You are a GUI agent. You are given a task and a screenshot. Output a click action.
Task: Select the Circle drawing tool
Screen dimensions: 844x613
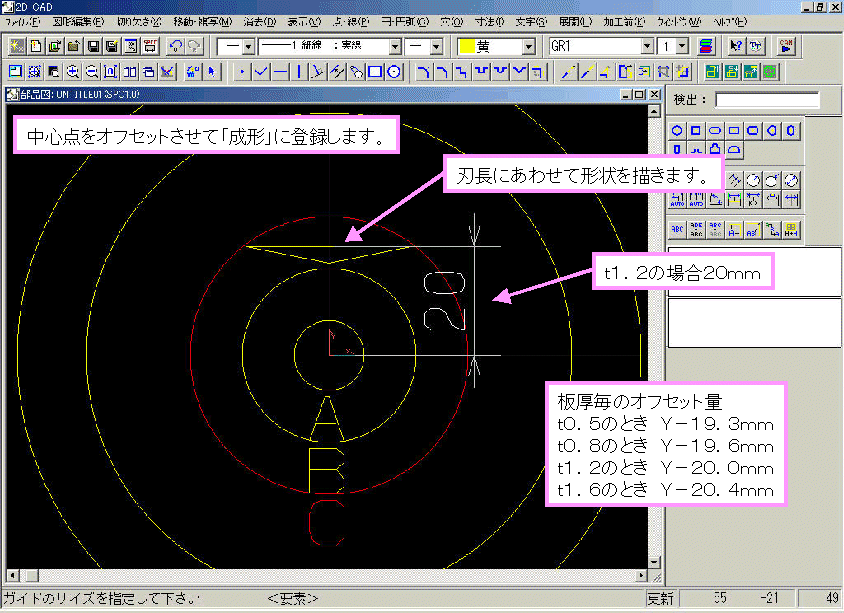394,72
